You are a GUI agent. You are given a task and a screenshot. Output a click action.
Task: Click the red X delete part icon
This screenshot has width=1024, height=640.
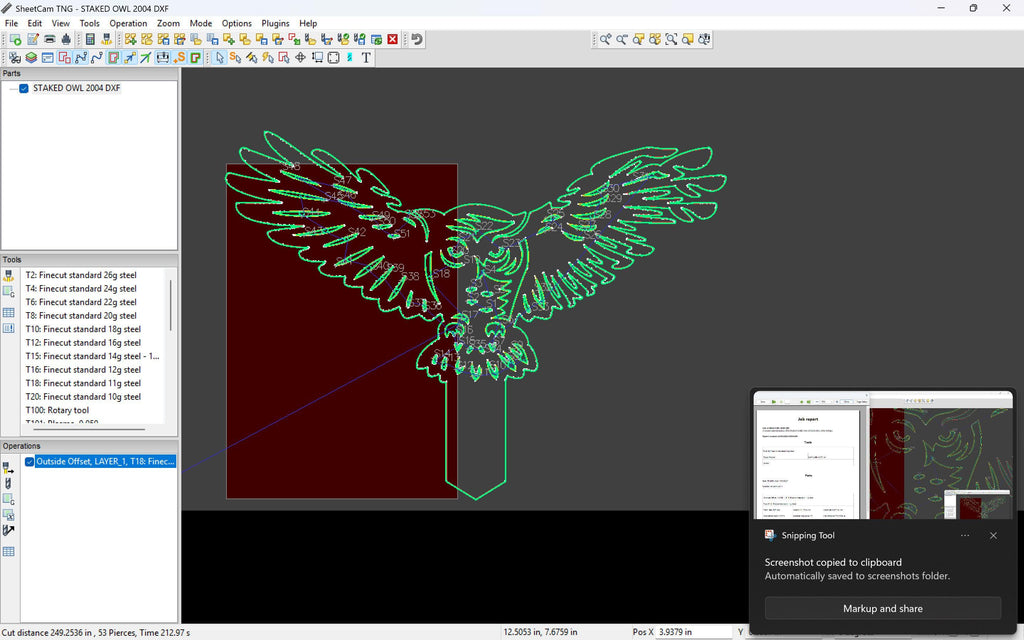pos(392,39)
